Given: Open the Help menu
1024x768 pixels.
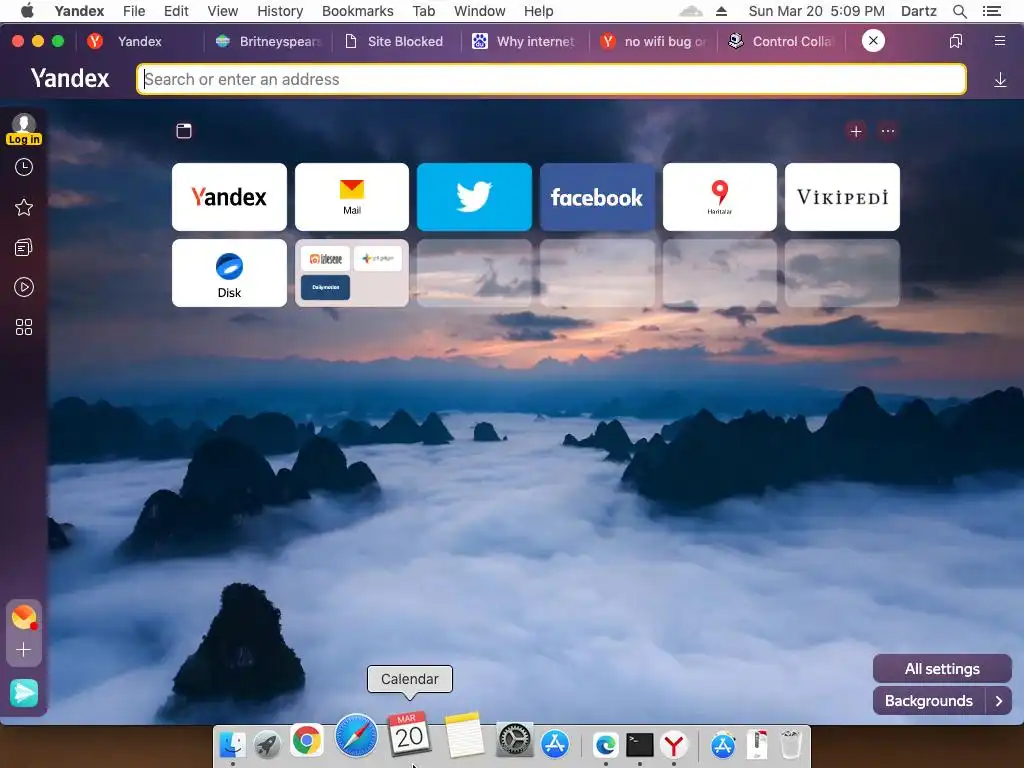Looking at the screenshot, I should pos(539,11).
